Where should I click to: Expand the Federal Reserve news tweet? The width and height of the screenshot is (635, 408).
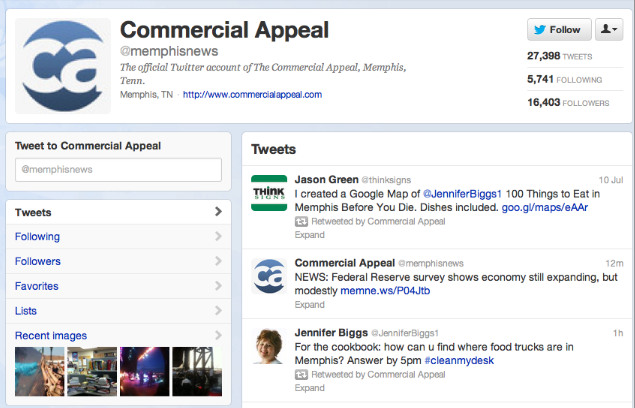[309, 305]
